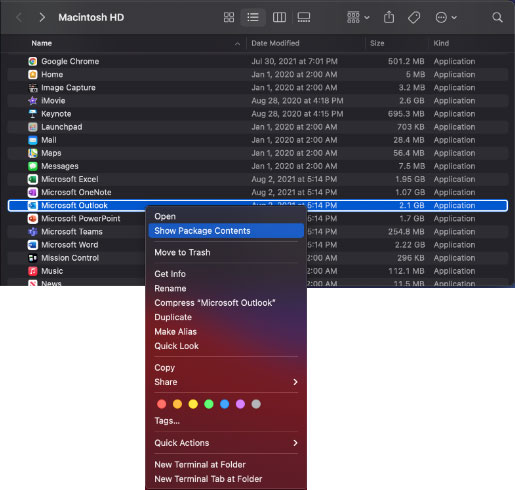The image size is (515, 490).
Task: Select the Messages app icon
Action: click(33, 166)
